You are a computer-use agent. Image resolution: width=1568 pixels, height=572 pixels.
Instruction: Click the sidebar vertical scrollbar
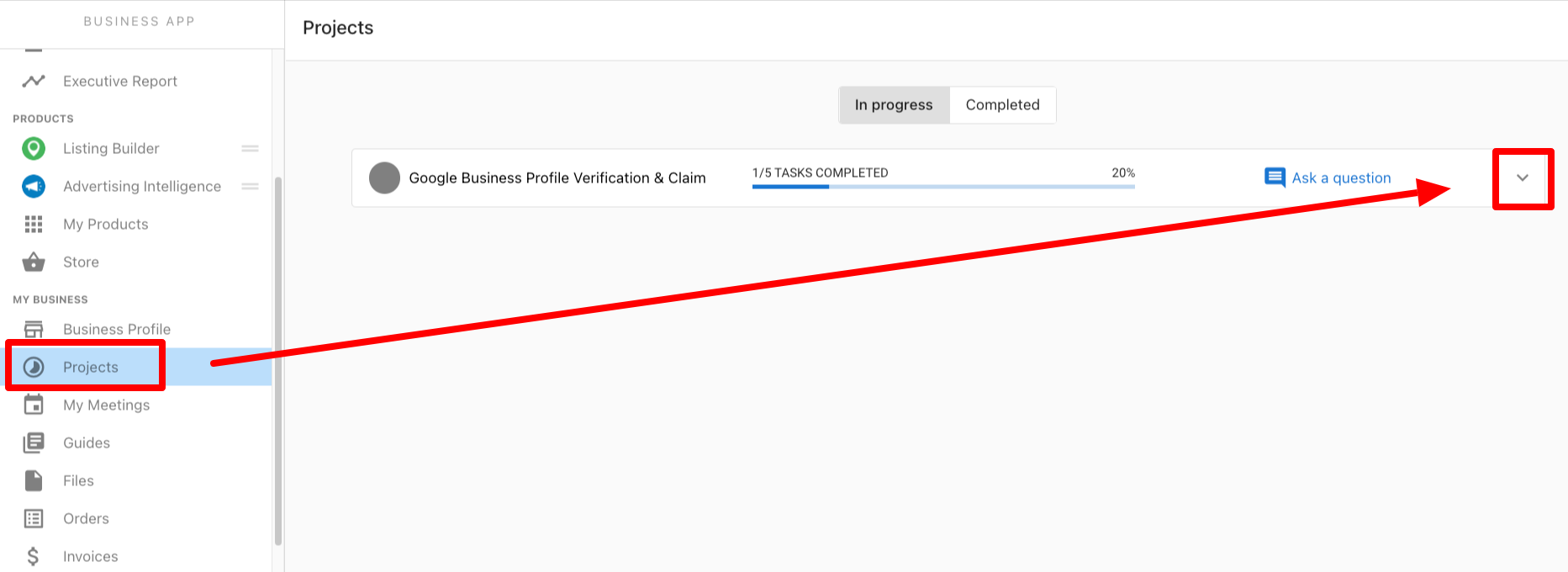point(277,362)
